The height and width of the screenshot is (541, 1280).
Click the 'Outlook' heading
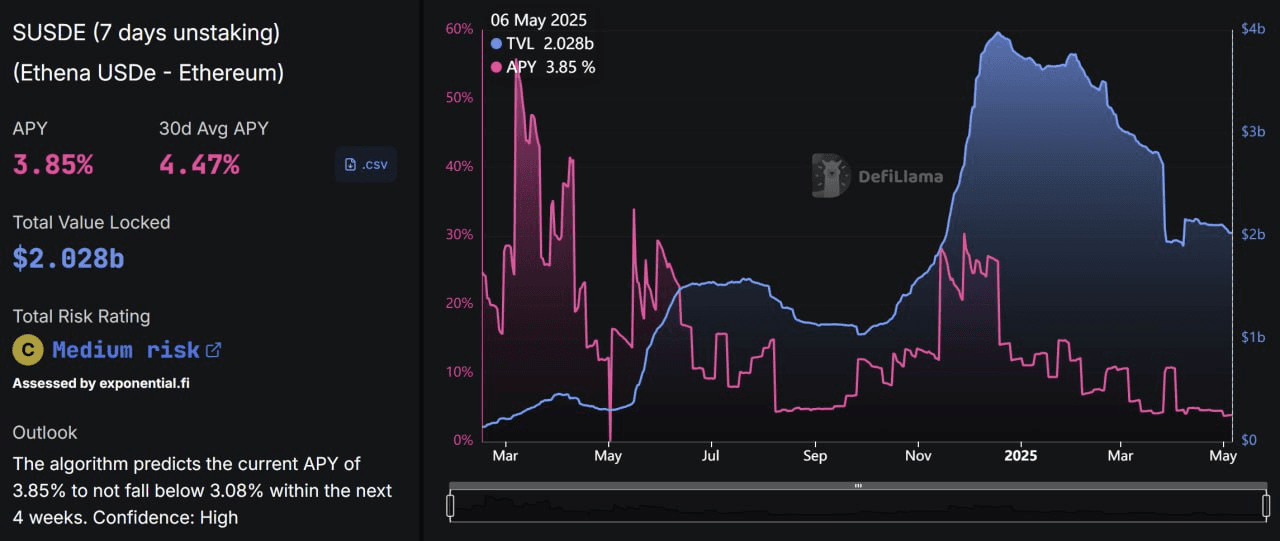(x=45, y=433)
